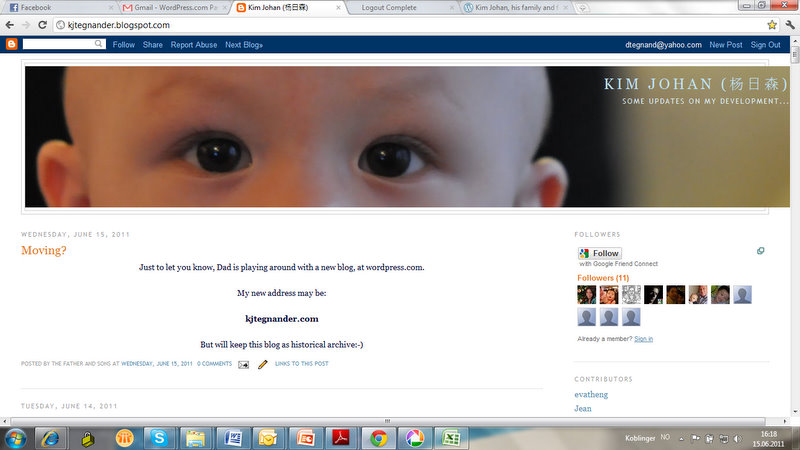Click the email post envelope icon
The height and width of the screenshot is (450, 800).
pyautogui.click(x=243, y=364)
